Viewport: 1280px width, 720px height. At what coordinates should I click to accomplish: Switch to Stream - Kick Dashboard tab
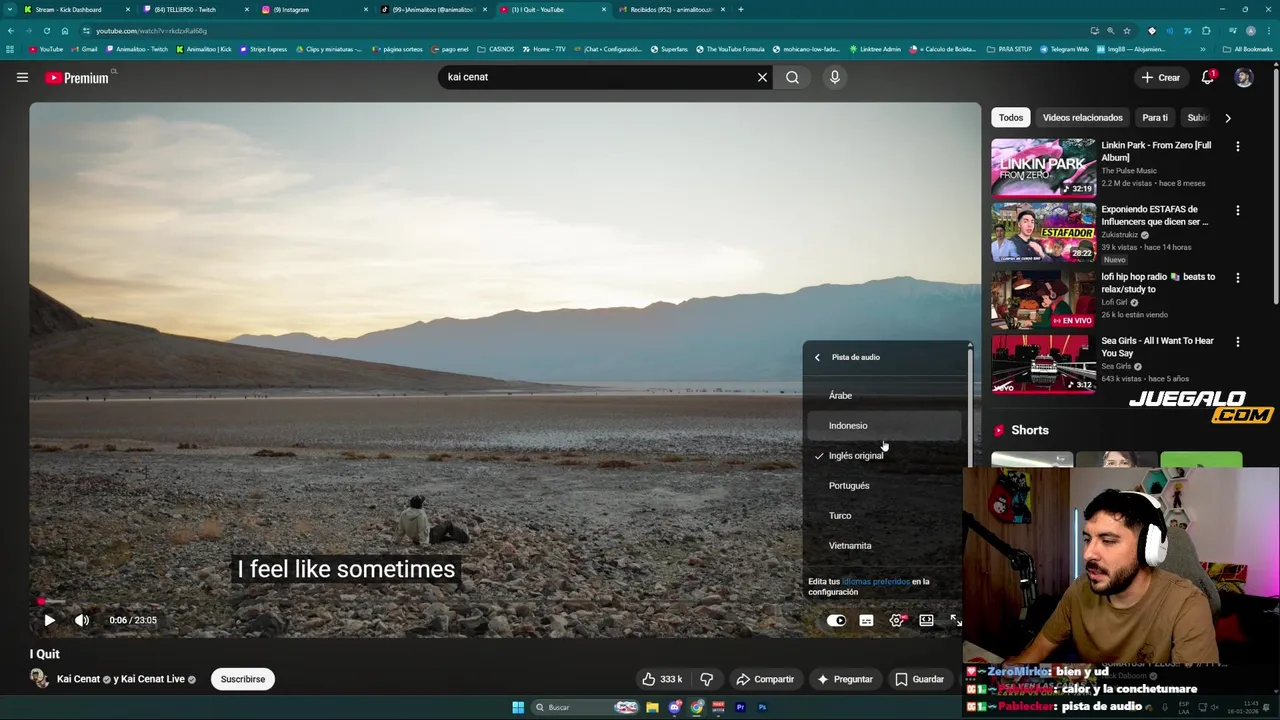(78, 9)
